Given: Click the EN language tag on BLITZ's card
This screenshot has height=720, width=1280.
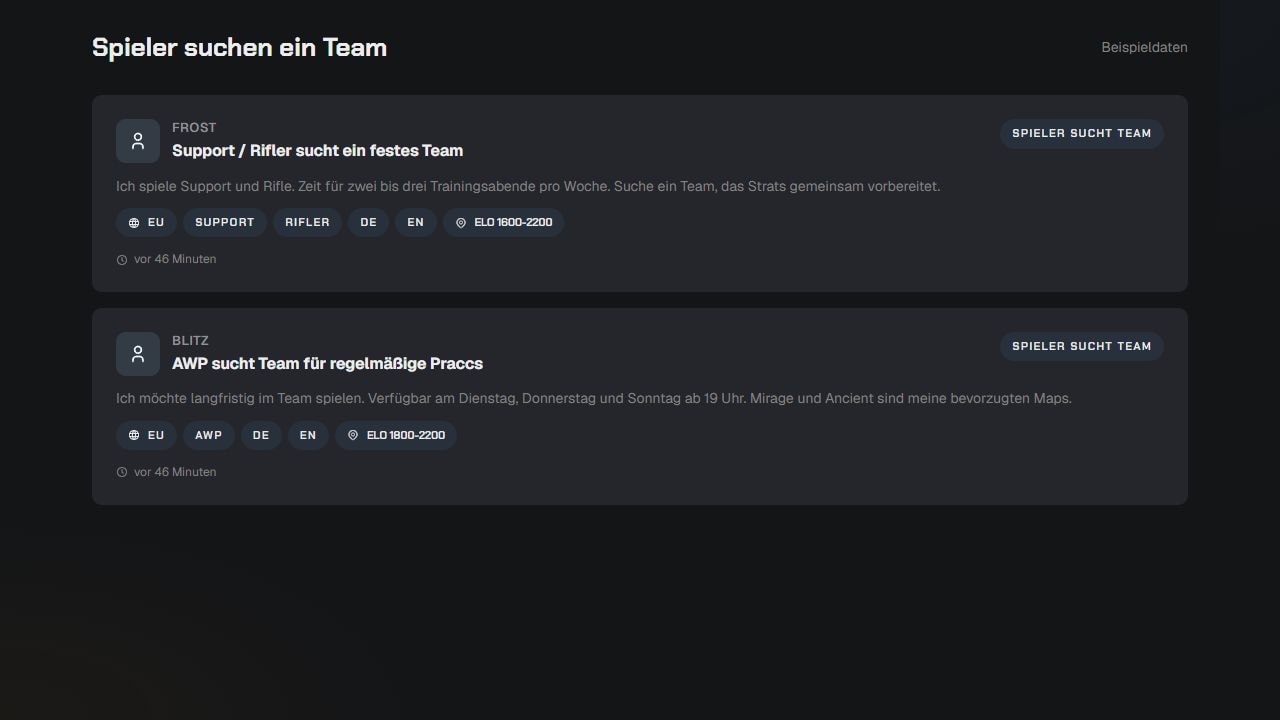Looking at the screenshot, I should tap(308, 435).
